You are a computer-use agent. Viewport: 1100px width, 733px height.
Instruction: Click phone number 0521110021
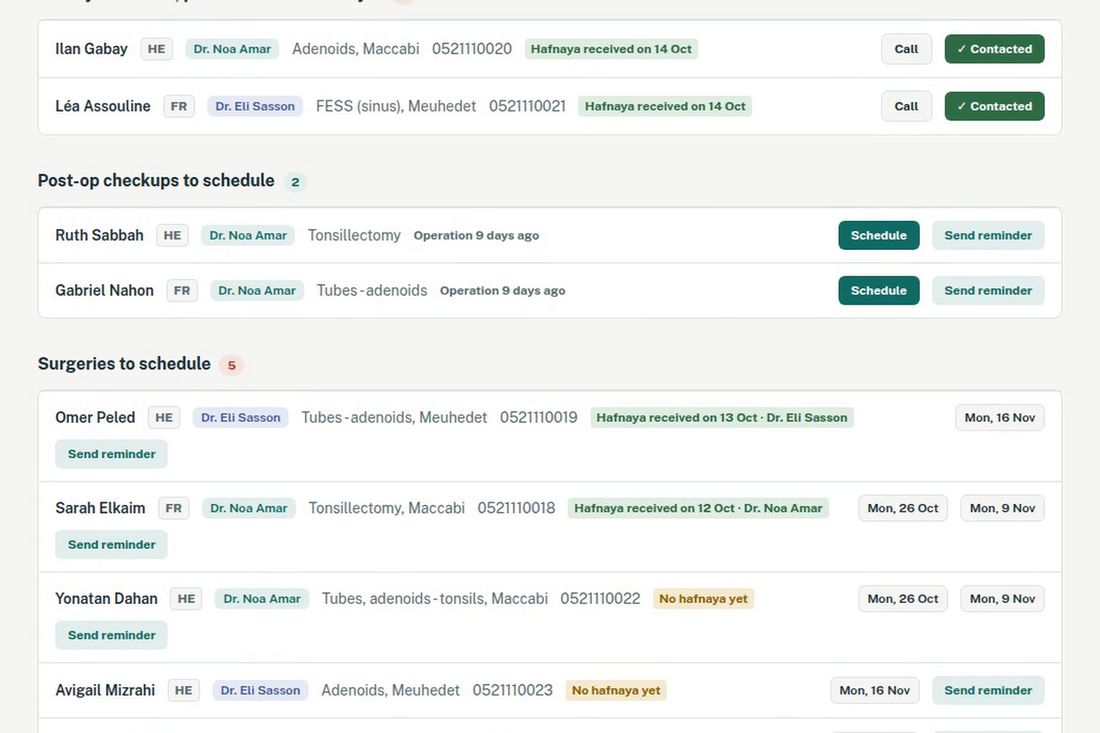coord(527,107)
